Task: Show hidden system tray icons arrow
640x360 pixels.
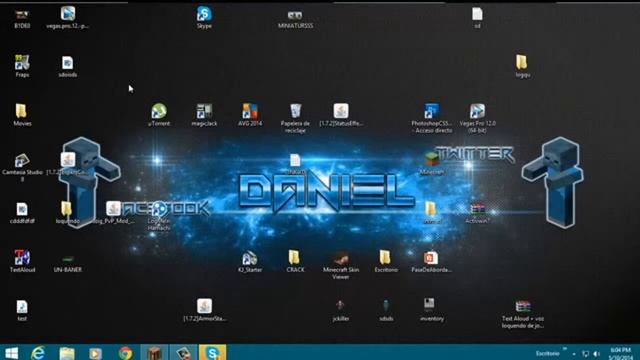Action: pos(574,354)
